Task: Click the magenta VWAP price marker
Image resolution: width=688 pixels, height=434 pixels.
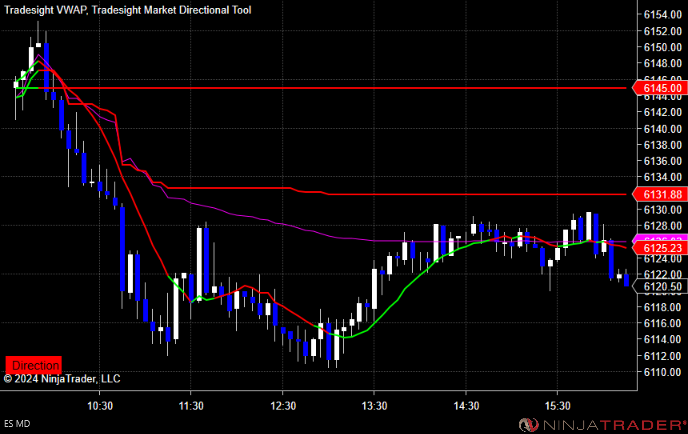Action: [x=660, y=238]
